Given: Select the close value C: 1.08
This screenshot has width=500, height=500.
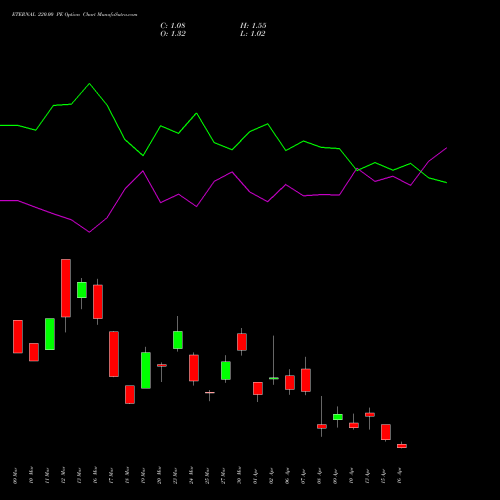Looking at the screenshot, I should (x=173, y=26).
